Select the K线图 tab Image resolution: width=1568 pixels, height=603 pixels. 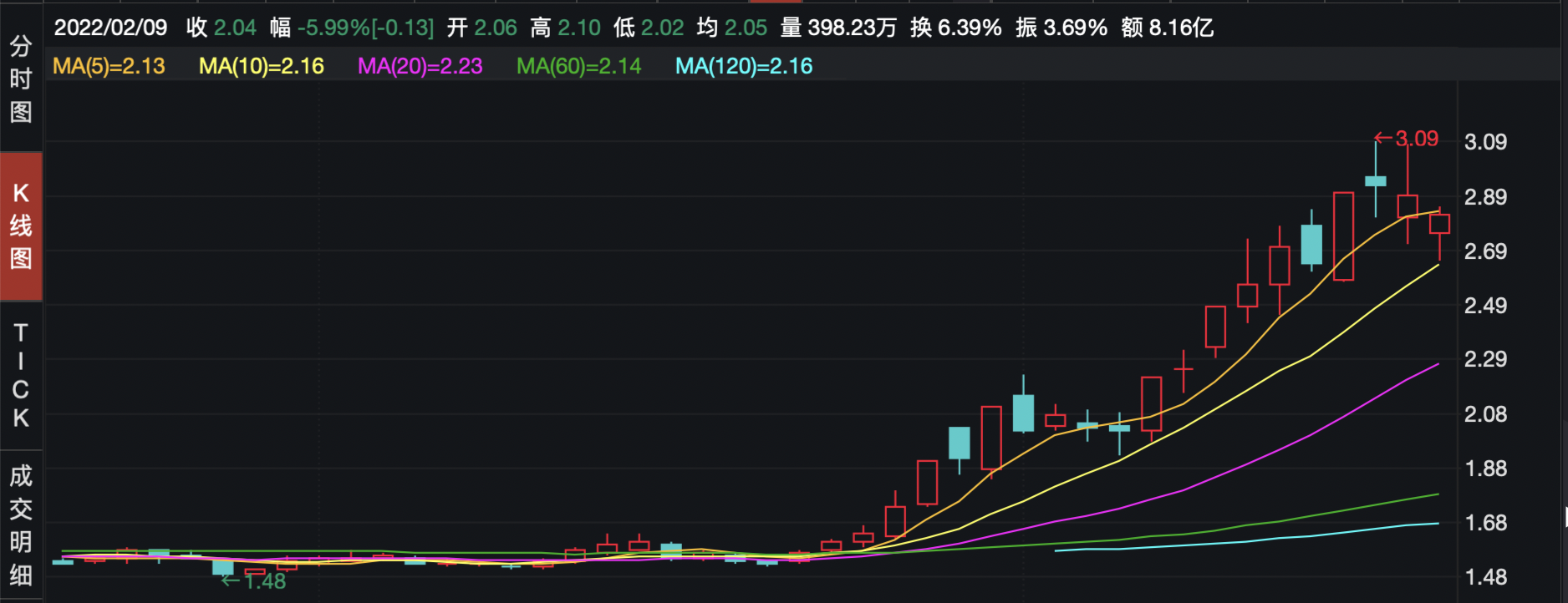[21, 226]
